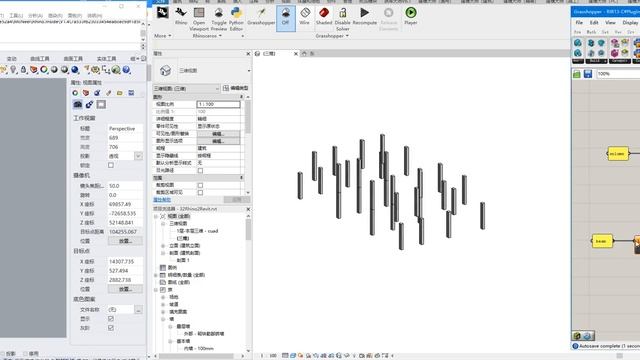Open Grasshopper File menu
Image resolution: width=640 pixels, height=360 pixels.
click(579, 22)
